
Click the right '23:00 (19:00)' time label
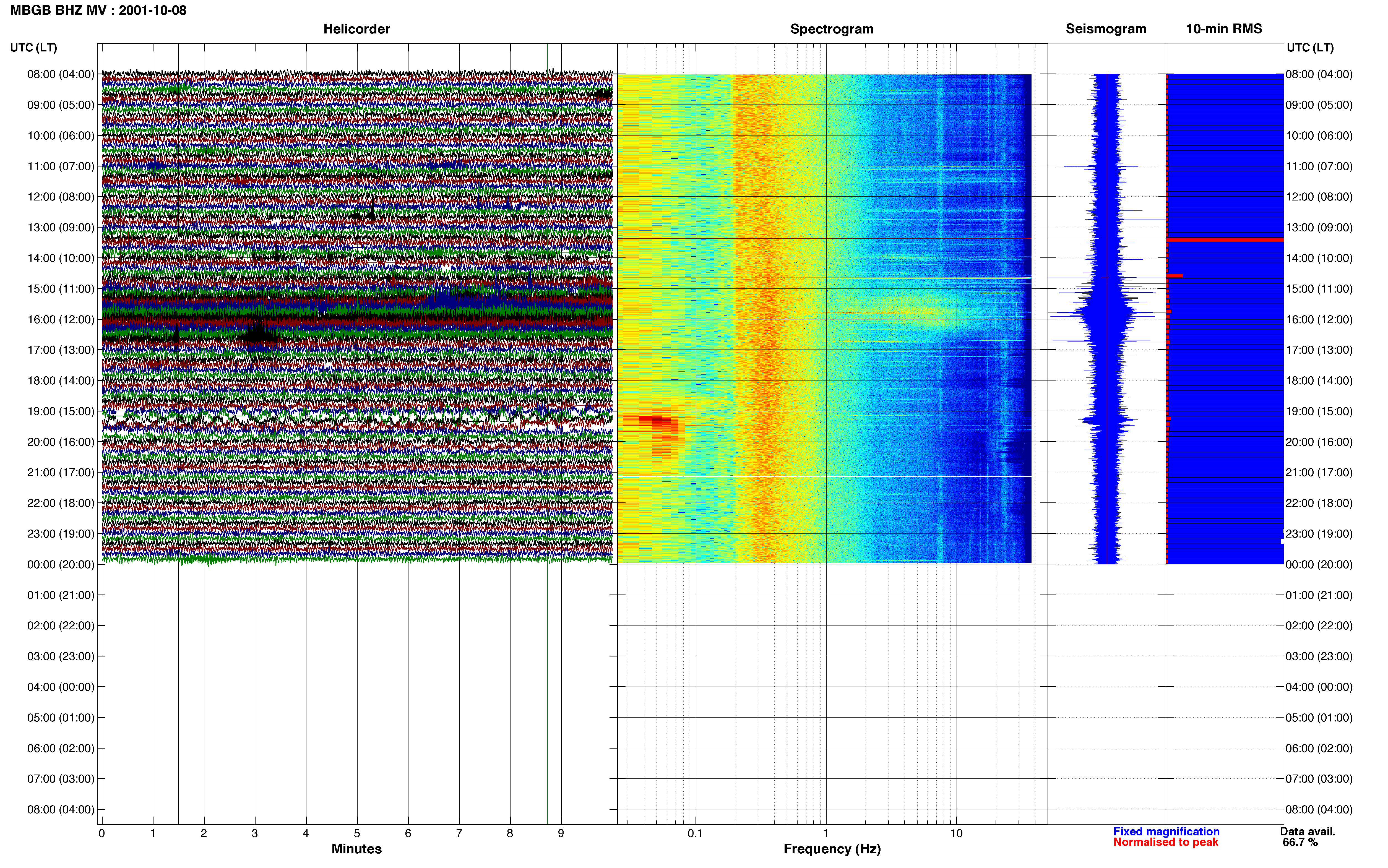tap(1319, 534)
